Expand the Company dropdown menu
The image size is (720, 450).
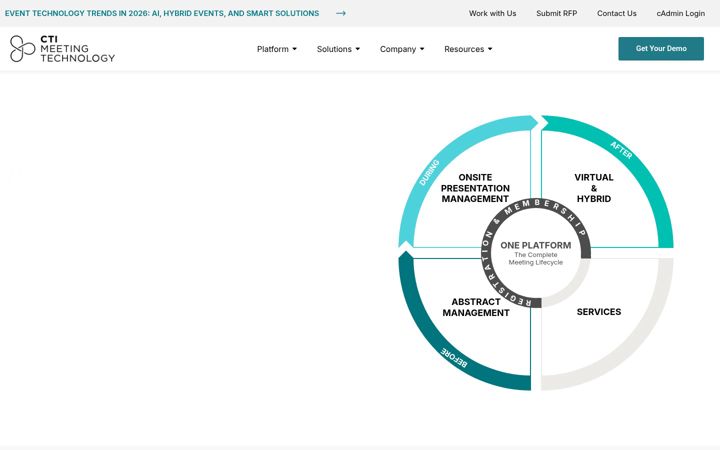[402, 49]
